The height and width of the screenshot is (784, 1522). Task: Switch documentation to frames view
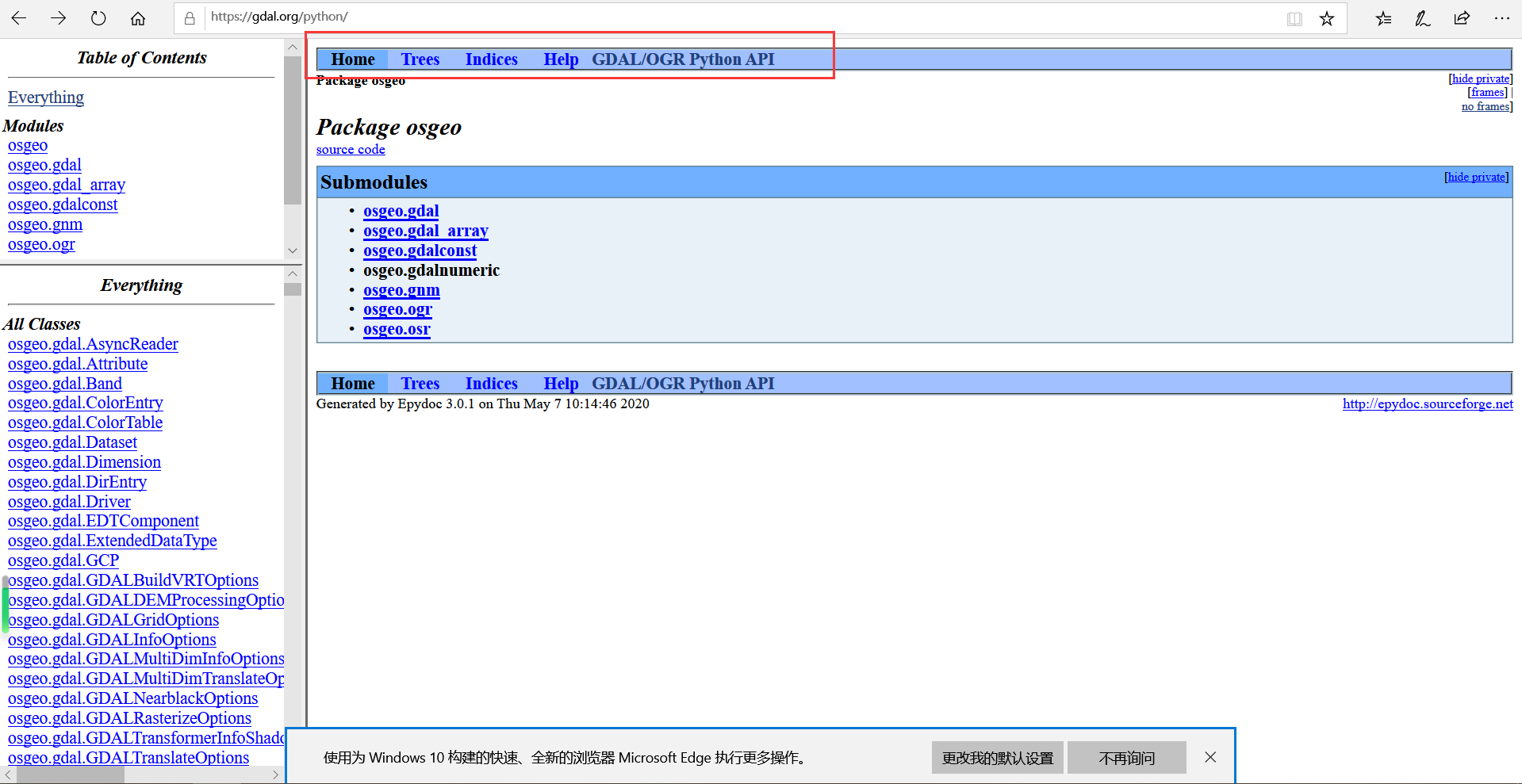click(x=1486, y=92)
